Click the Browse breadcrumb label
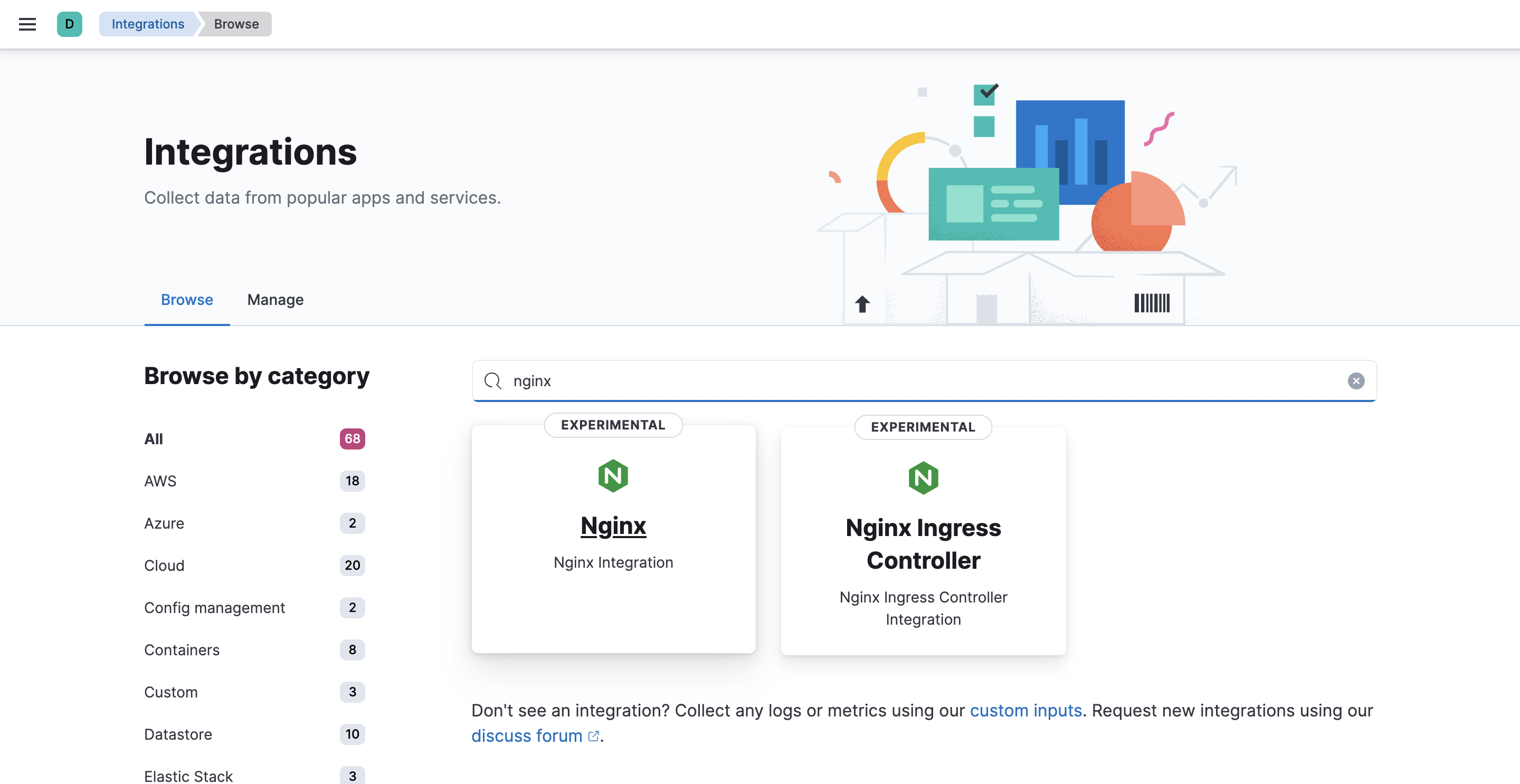This screenshot has width=1520, height=784. [236, 23]
